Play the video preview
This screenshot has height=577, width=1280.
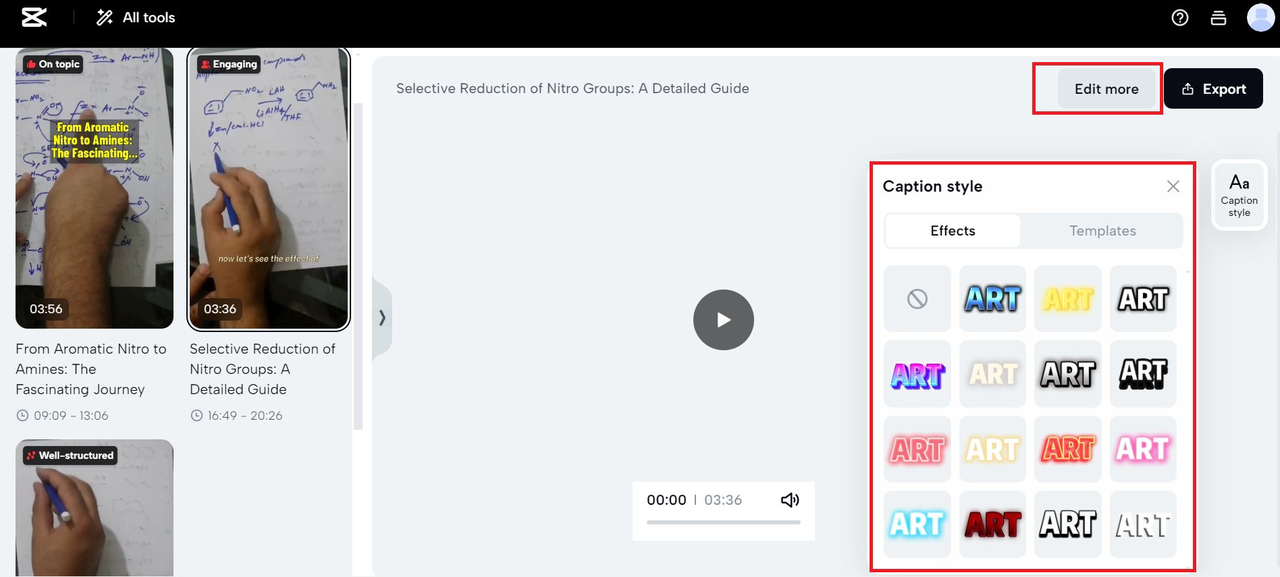point(723,320)
